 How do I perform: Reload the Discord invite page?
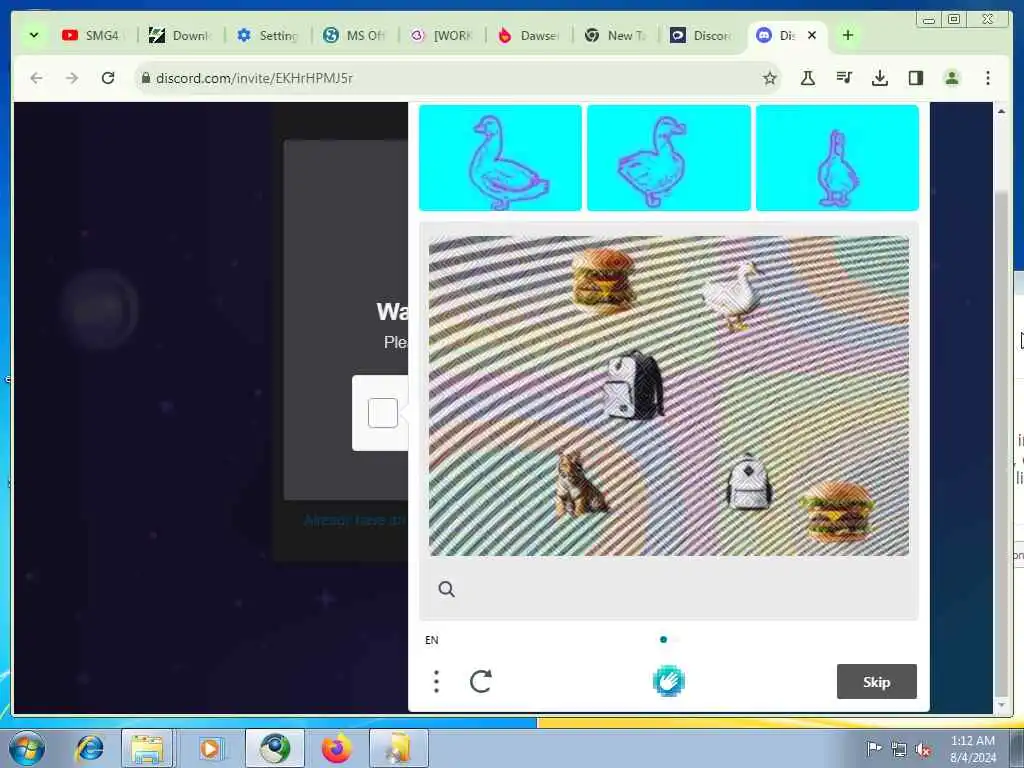click(x=108, y=78)
